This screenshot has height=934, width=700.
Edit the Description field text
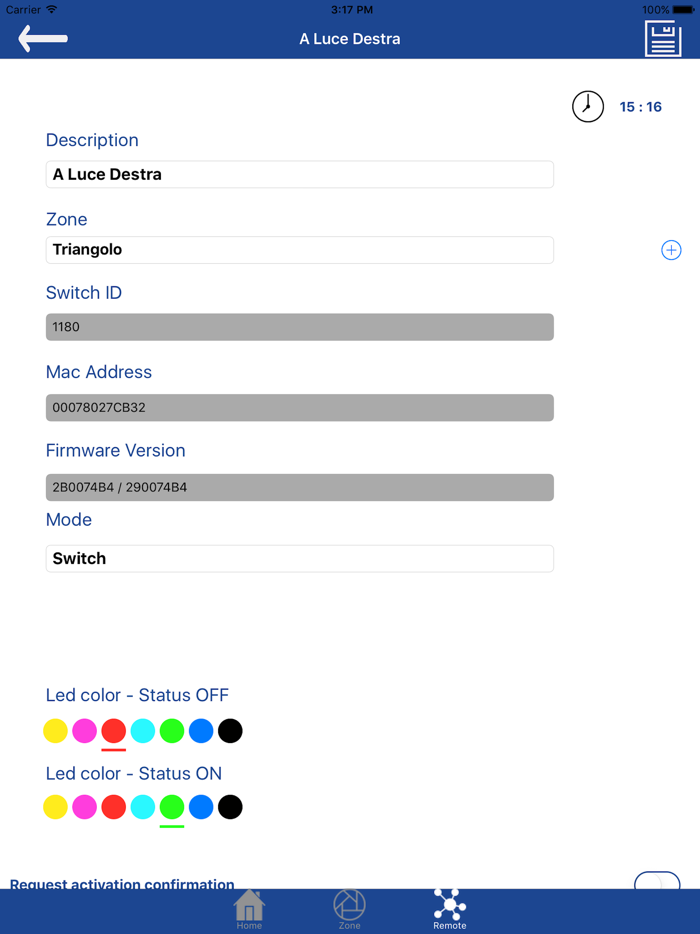(x=300, y=174)
